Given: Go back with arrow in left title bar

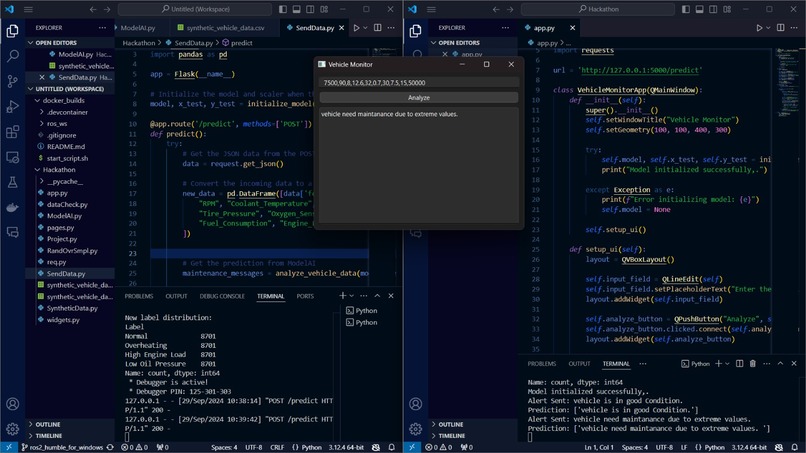Looking at the screenshot, I should (x=93, y=9).
